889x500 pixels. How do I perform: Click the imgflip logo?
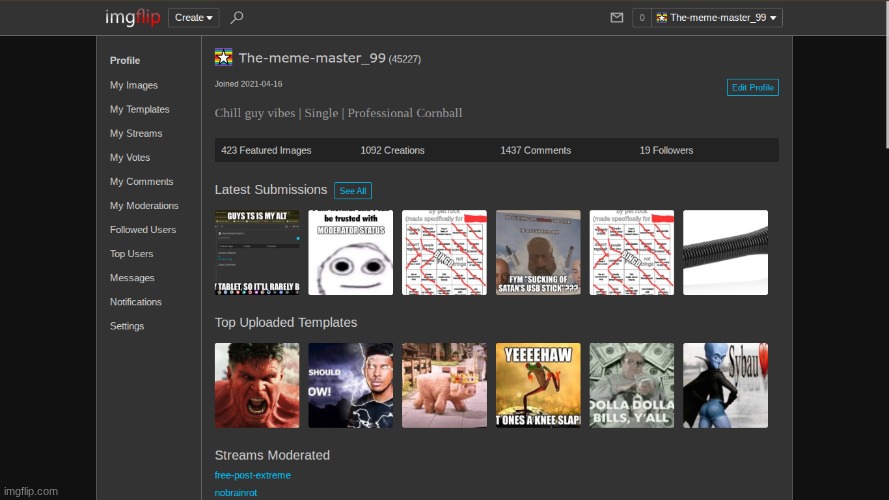(x=132, y=17)
